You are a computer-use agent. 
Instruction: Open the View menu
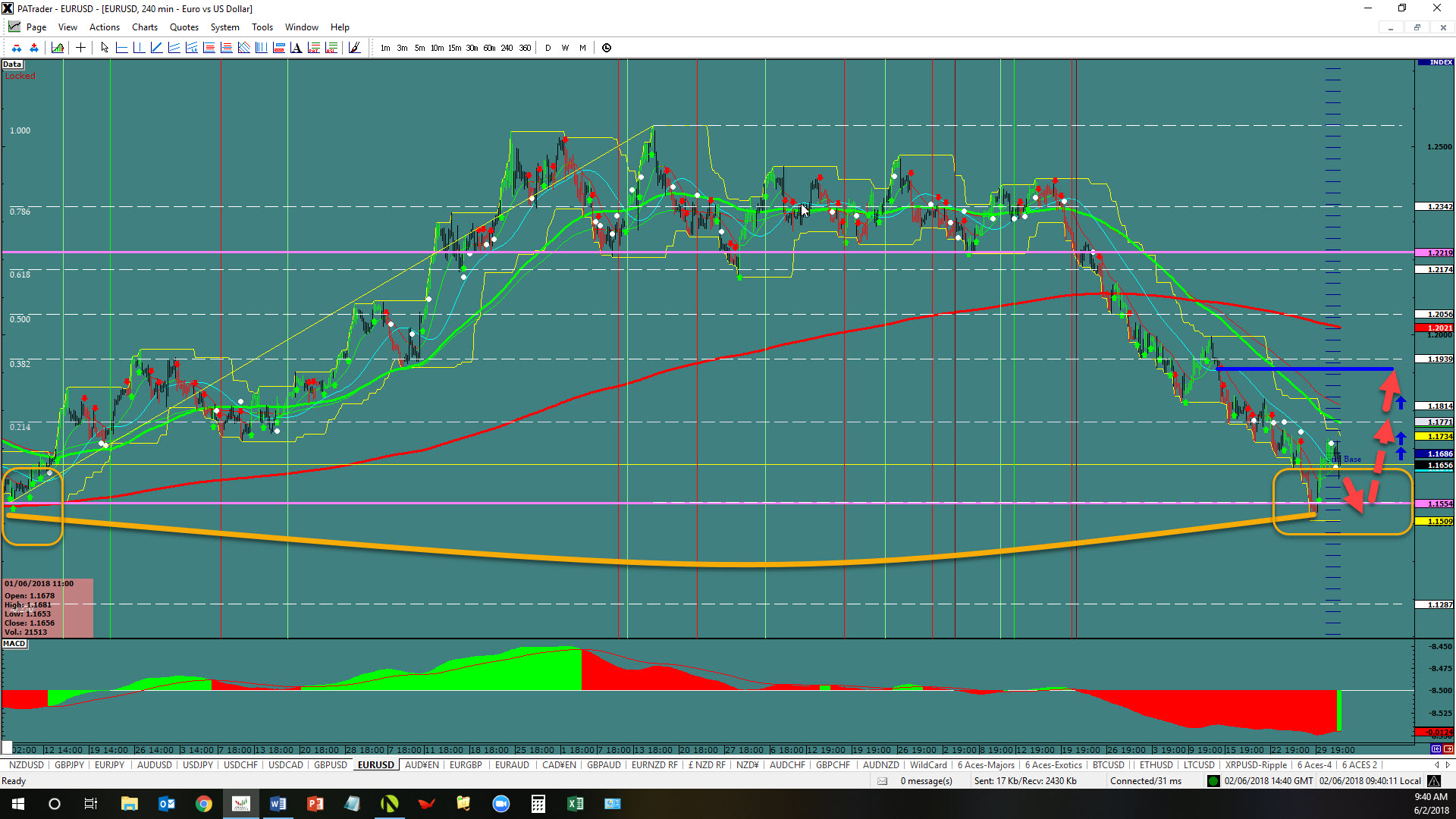tap(67, 27)
